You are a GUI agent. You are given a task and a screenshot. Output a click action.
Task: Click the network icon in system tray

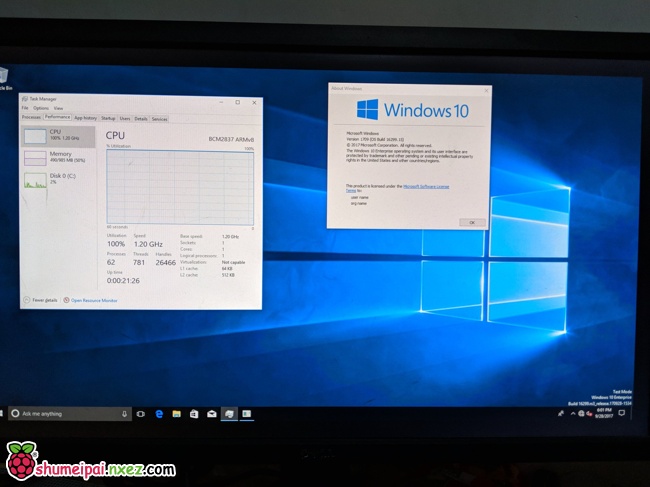[x=581, y=413]
